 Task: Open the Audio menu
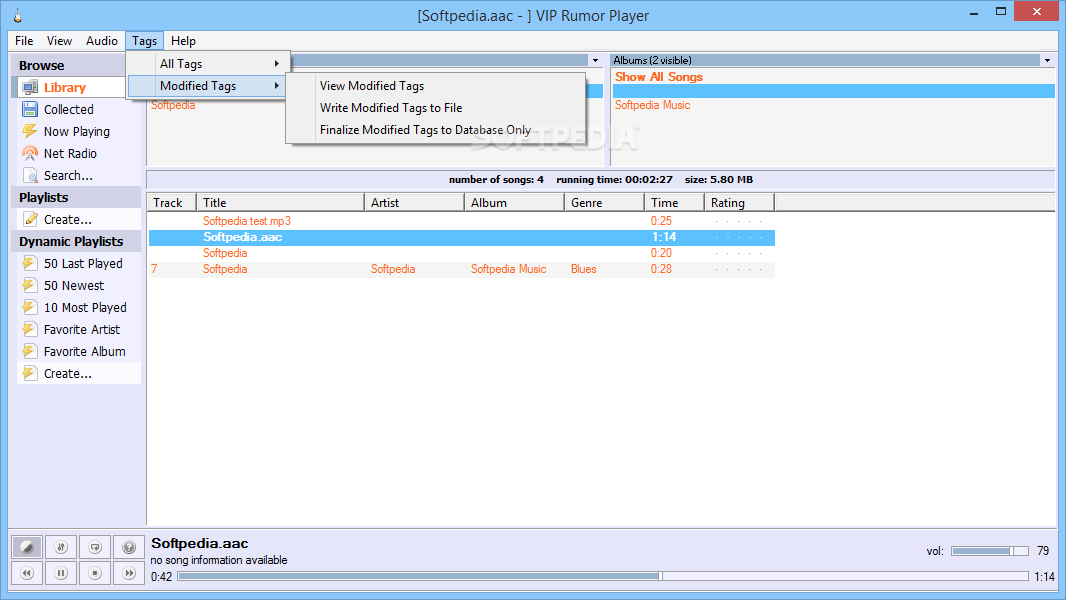tap(101, 41)
